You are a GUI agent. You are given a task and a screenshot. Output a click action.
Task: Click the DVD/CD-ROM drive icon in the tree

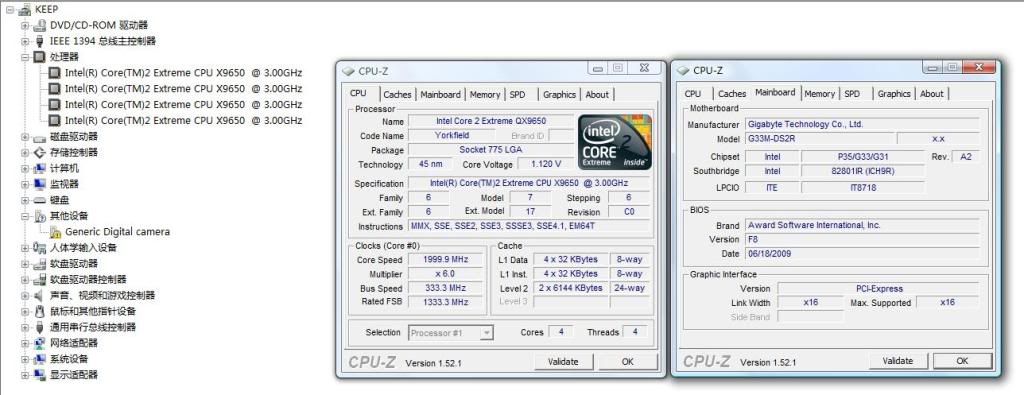(x=40, y=25)
